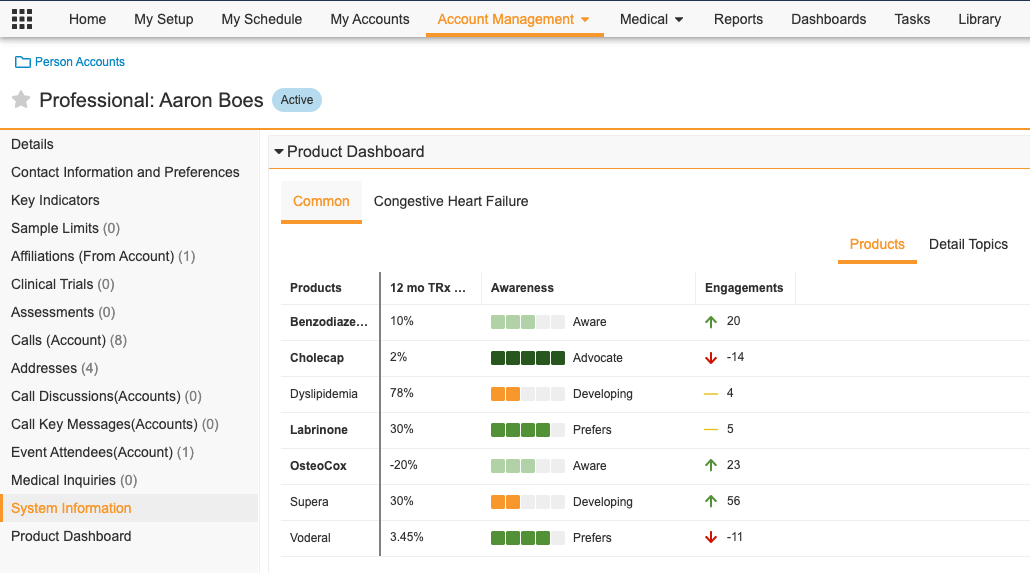The height and width of the screenshot is (573, 1030).
Task: Open the Dashboards menu item
Action: tap(828, 19)
